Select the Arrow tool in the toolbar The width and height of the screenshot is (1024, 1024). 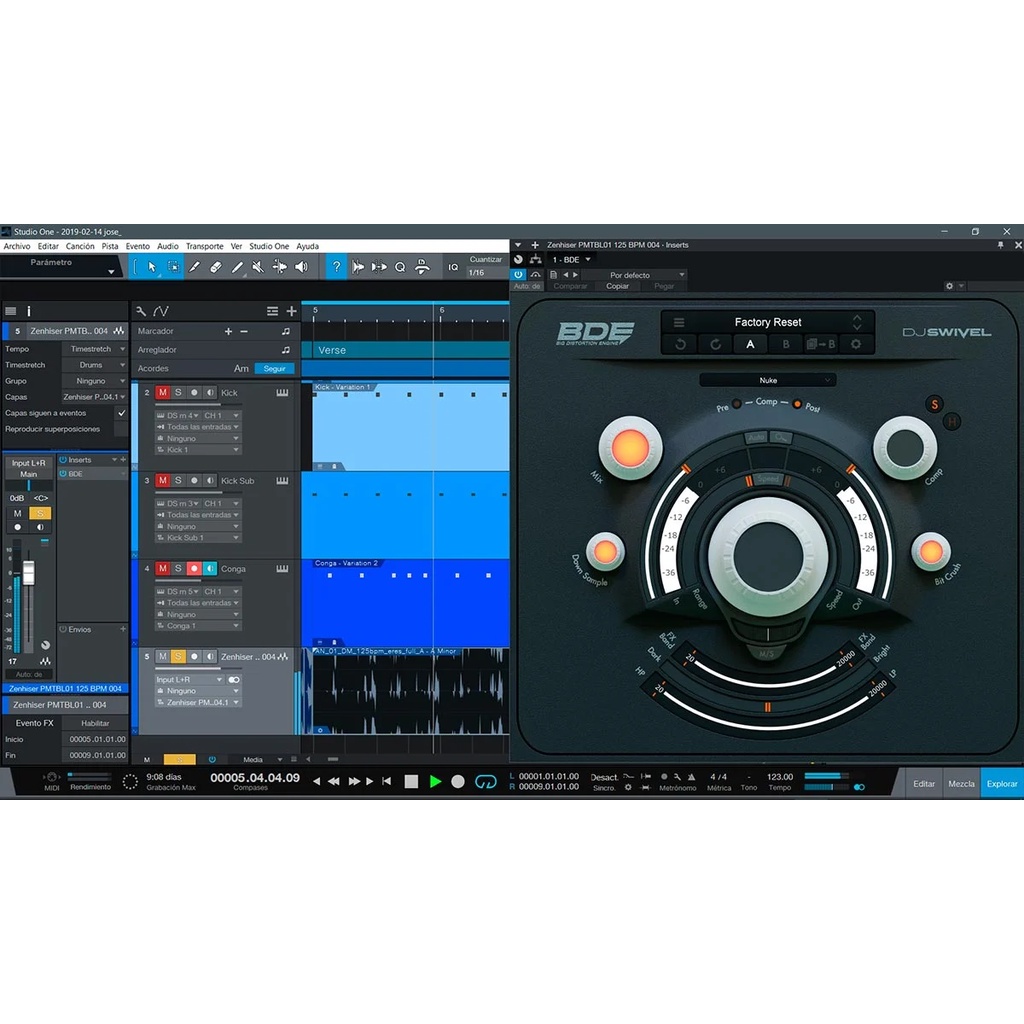(152, 266)
